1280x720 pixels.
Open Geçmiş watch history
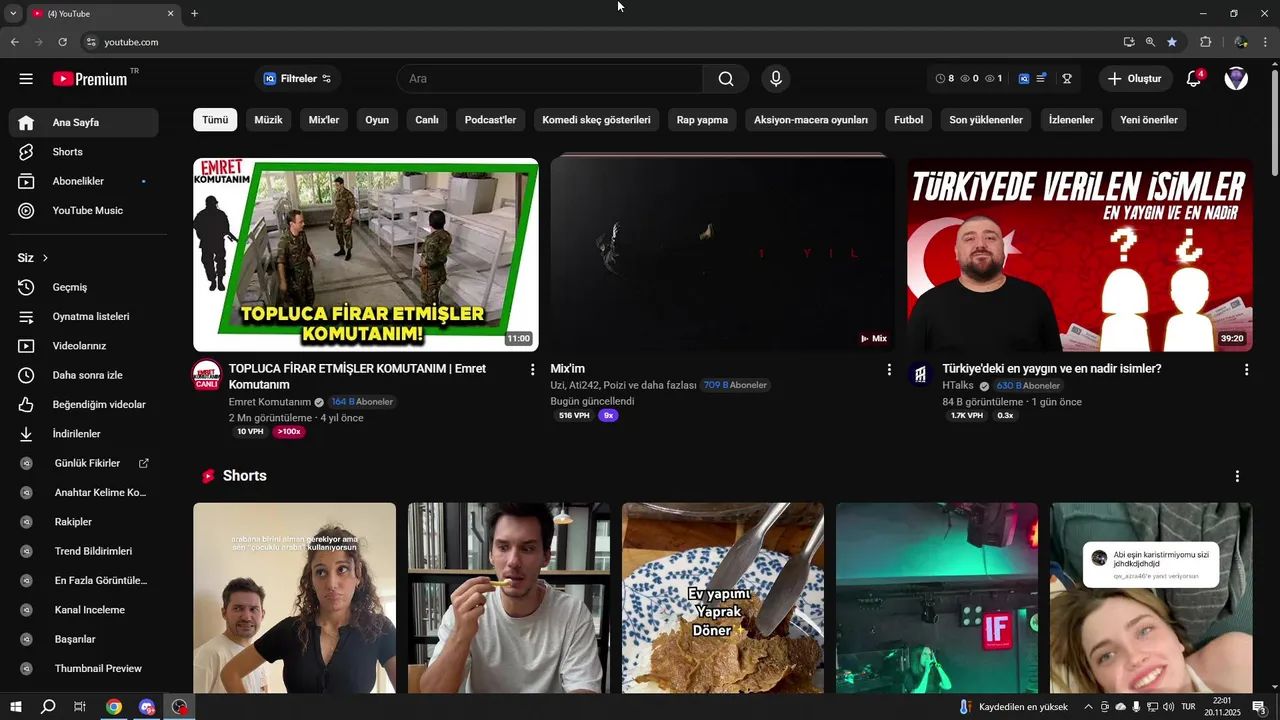(x=84, y=287)
